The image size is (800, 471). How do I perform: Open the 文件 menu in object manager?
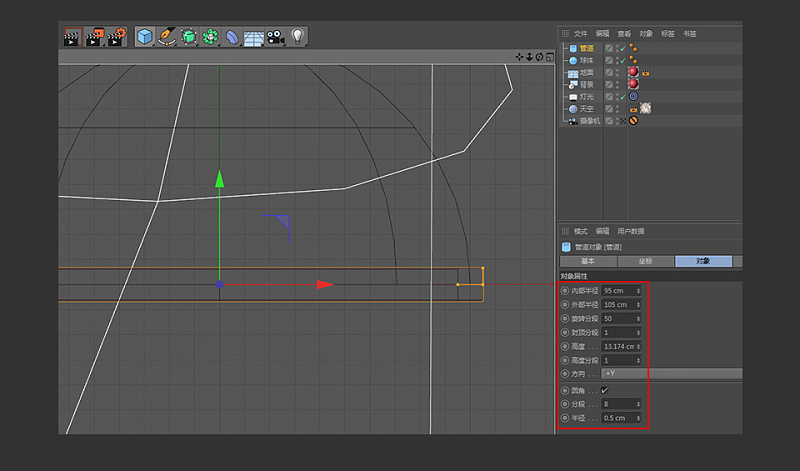pyautogui.click(x=580, y=33)
